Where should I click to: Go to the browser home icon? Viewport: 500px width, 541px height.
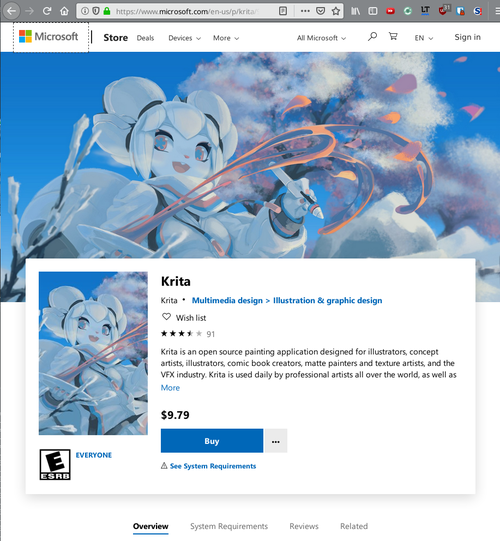click(x=64, y=11)
